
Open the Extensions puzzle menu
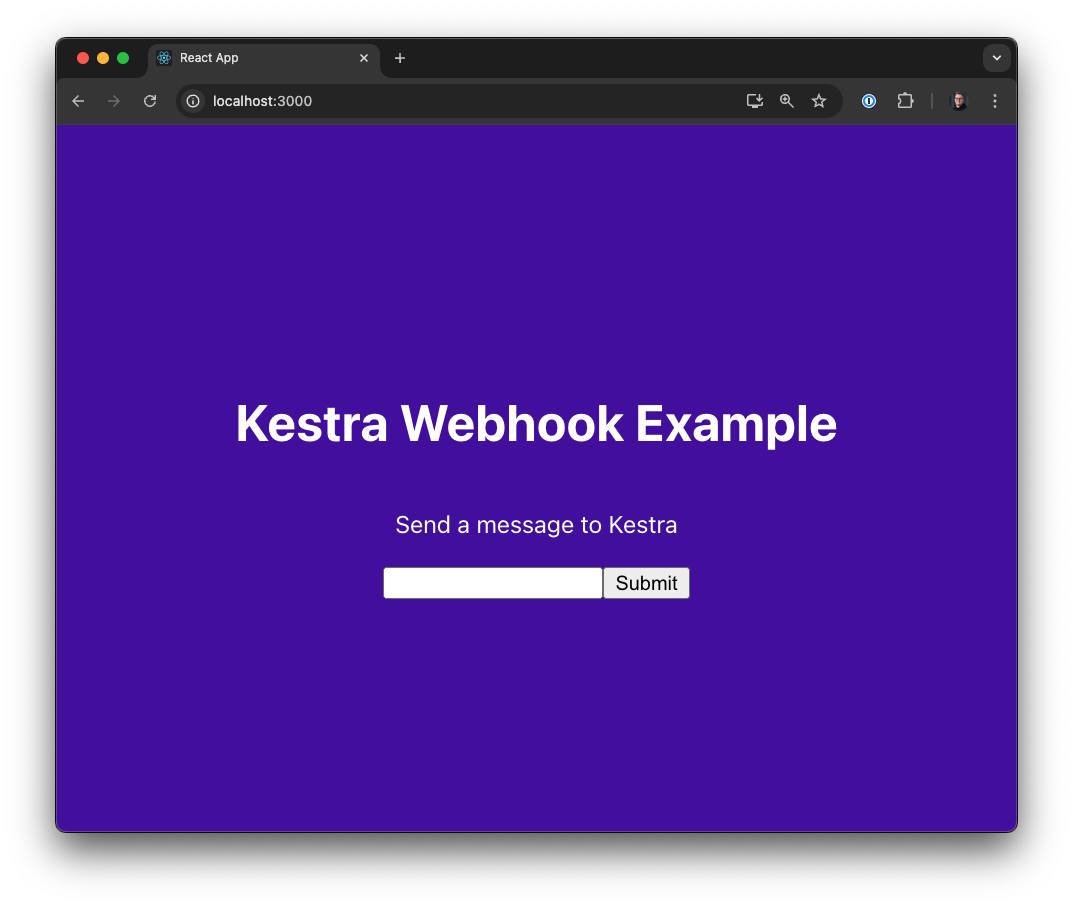point(905,101)
